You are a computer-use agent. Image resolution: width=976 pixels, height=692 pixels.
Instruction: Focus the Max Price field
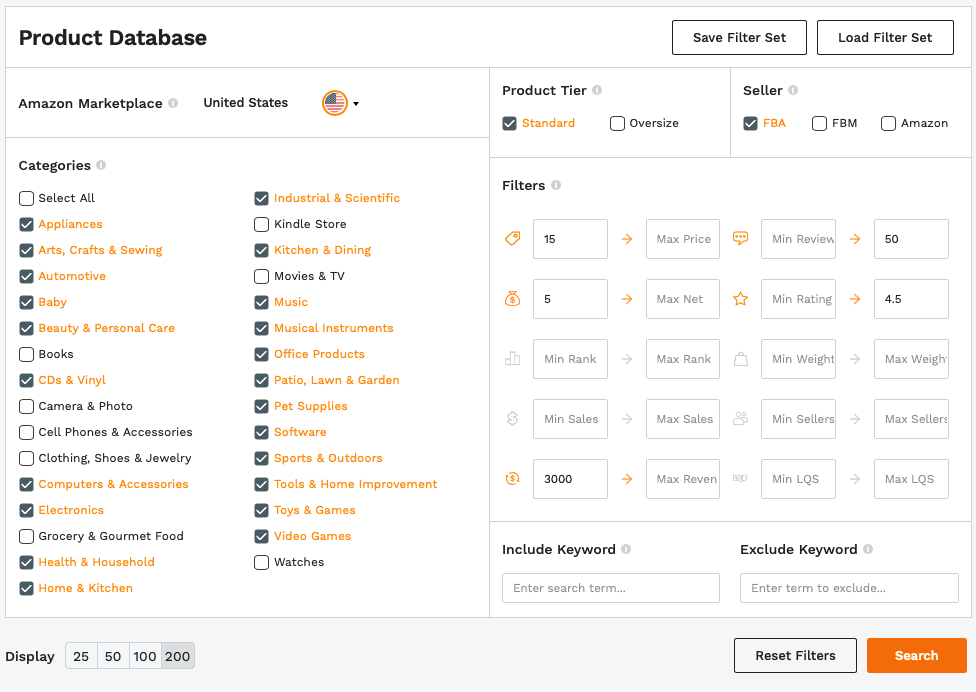coord(683,239)
